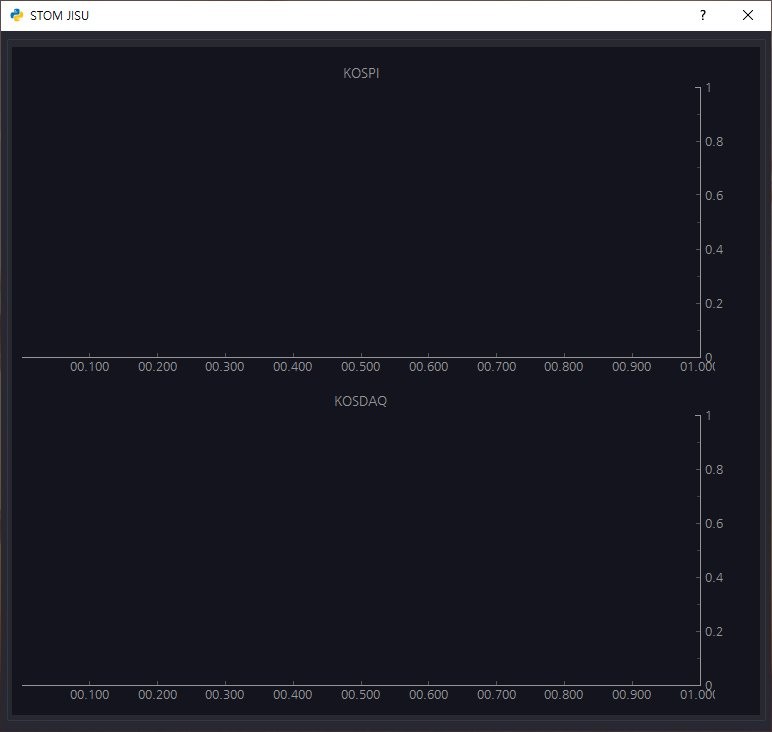Image resolution: width=772 pixels, height=732 pixels.
Task: Open the "?" help button in the title bar
Action: coord(703,15)
